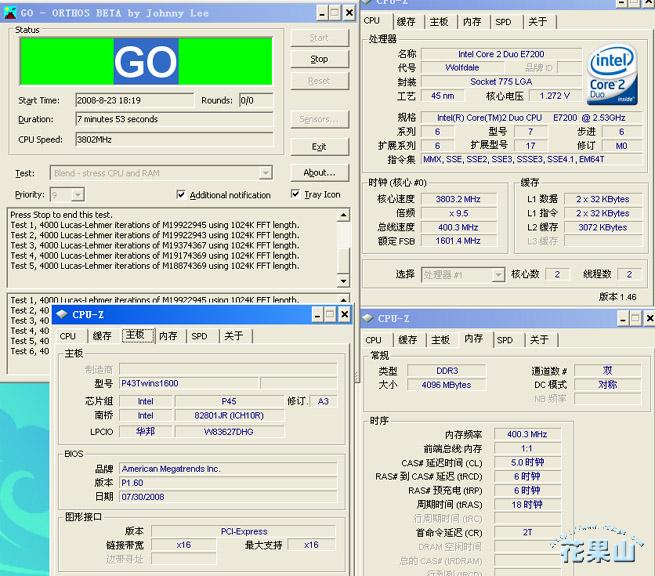Click the Reset button in ORTHOS
Viewport: 655px width, 576px height.
[319, 81]
